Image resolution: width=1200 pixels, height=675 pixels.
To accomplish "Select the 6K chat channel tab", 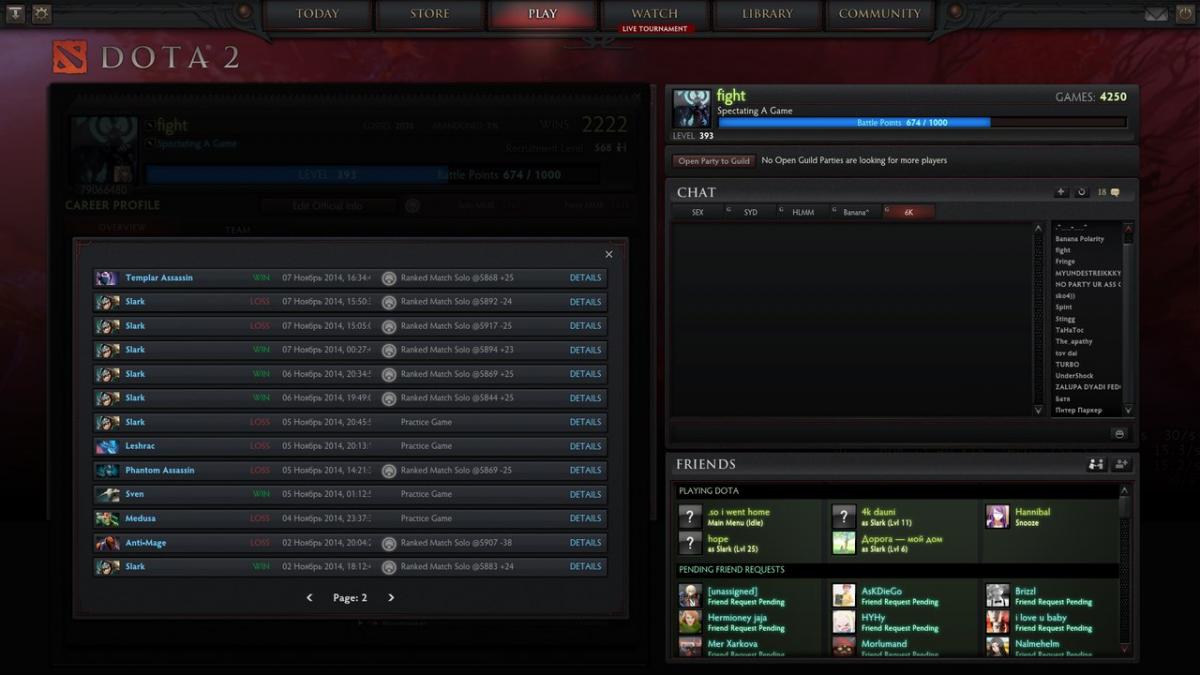I will [909, 212].
